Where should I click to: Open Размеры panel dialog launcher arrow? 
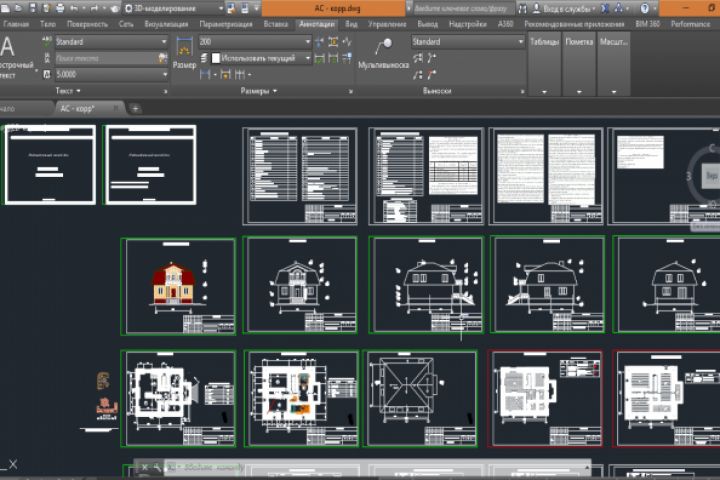[350, 91]
